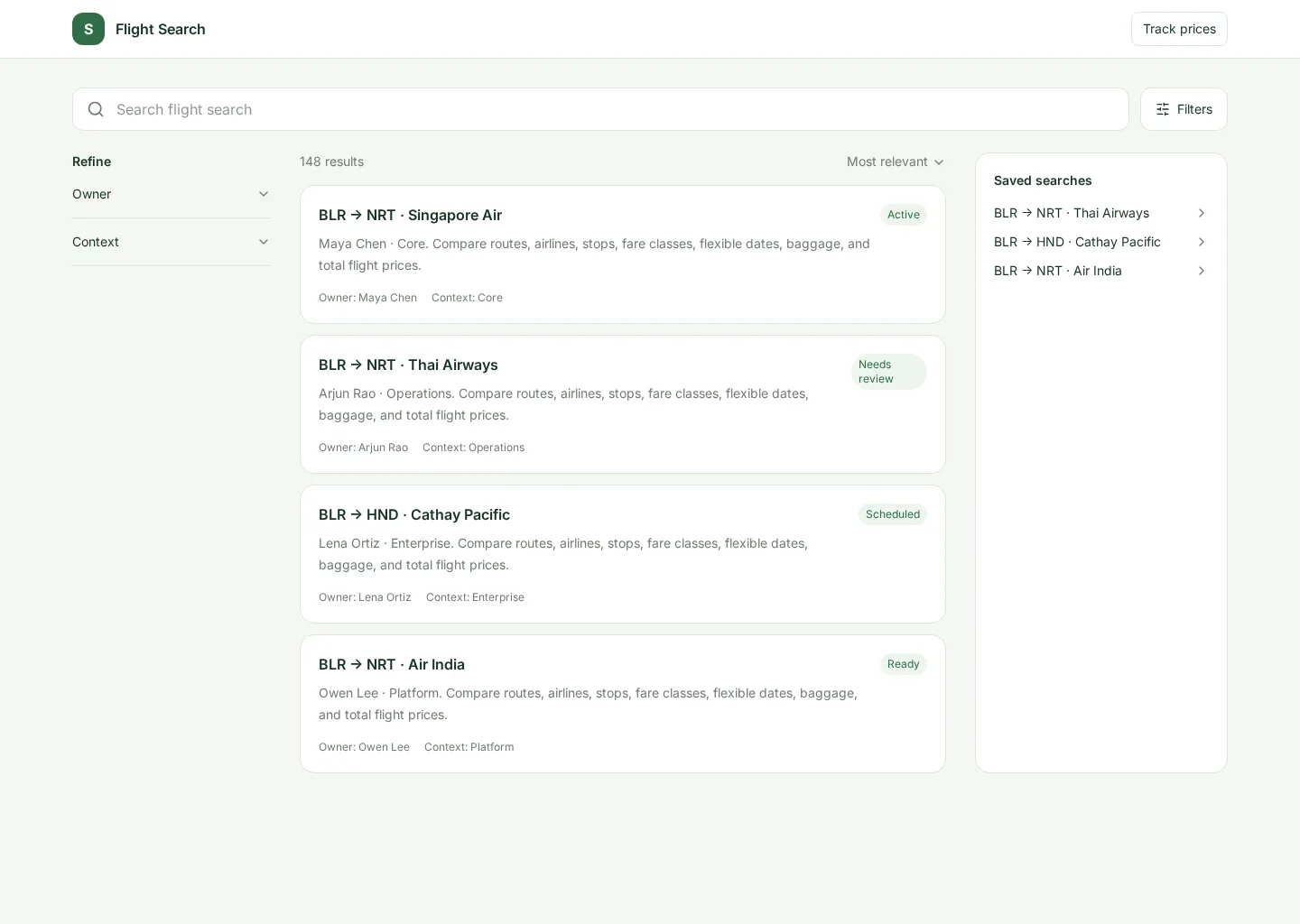
Task: Expand the Context refine filter
Action: (x=172, y=242)
